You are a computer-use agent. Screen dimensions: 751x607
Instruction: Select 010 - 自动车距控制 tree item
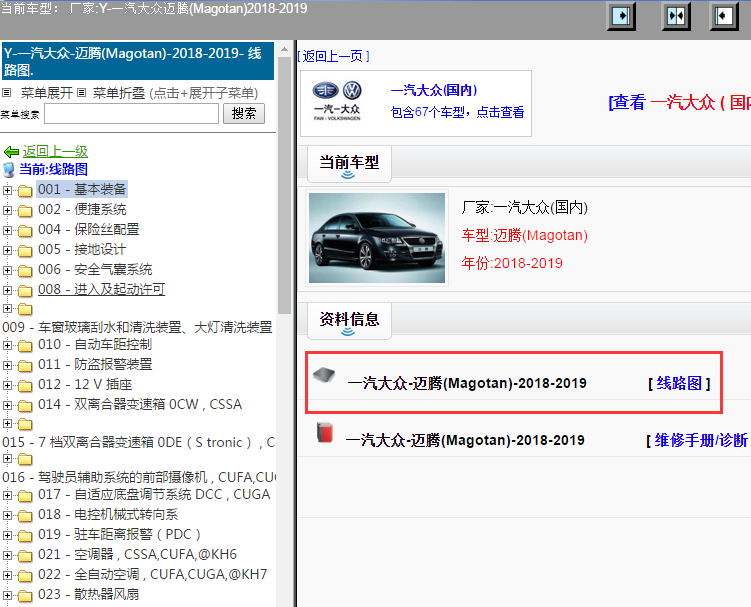[x=95, y=344]
